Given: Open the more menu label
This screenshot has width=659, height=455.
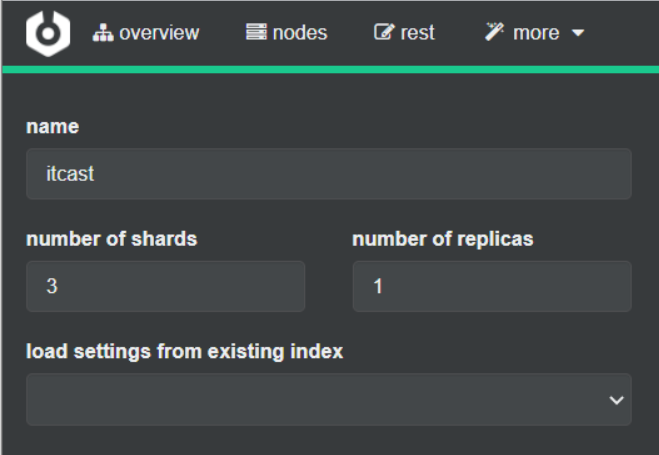Looking at the screenshot, I should pyautogui.click(x=536, y=33).
